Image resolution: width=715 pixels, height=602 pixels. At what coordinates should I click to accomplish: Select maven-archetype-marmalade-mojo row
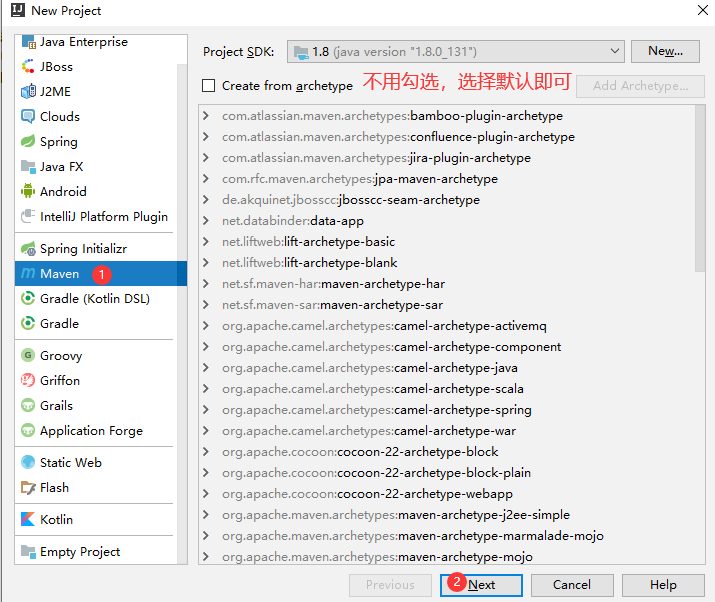pos(447,535)
